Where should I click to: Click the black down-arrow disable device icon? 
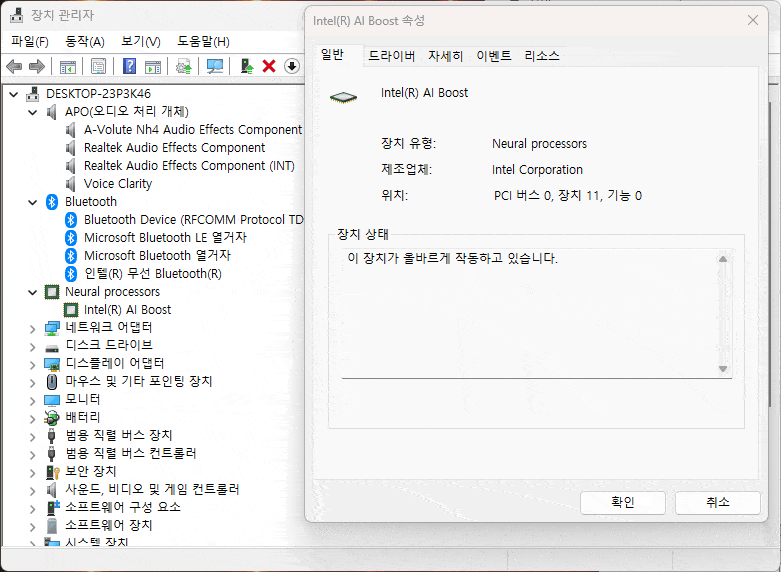point(291,66)
